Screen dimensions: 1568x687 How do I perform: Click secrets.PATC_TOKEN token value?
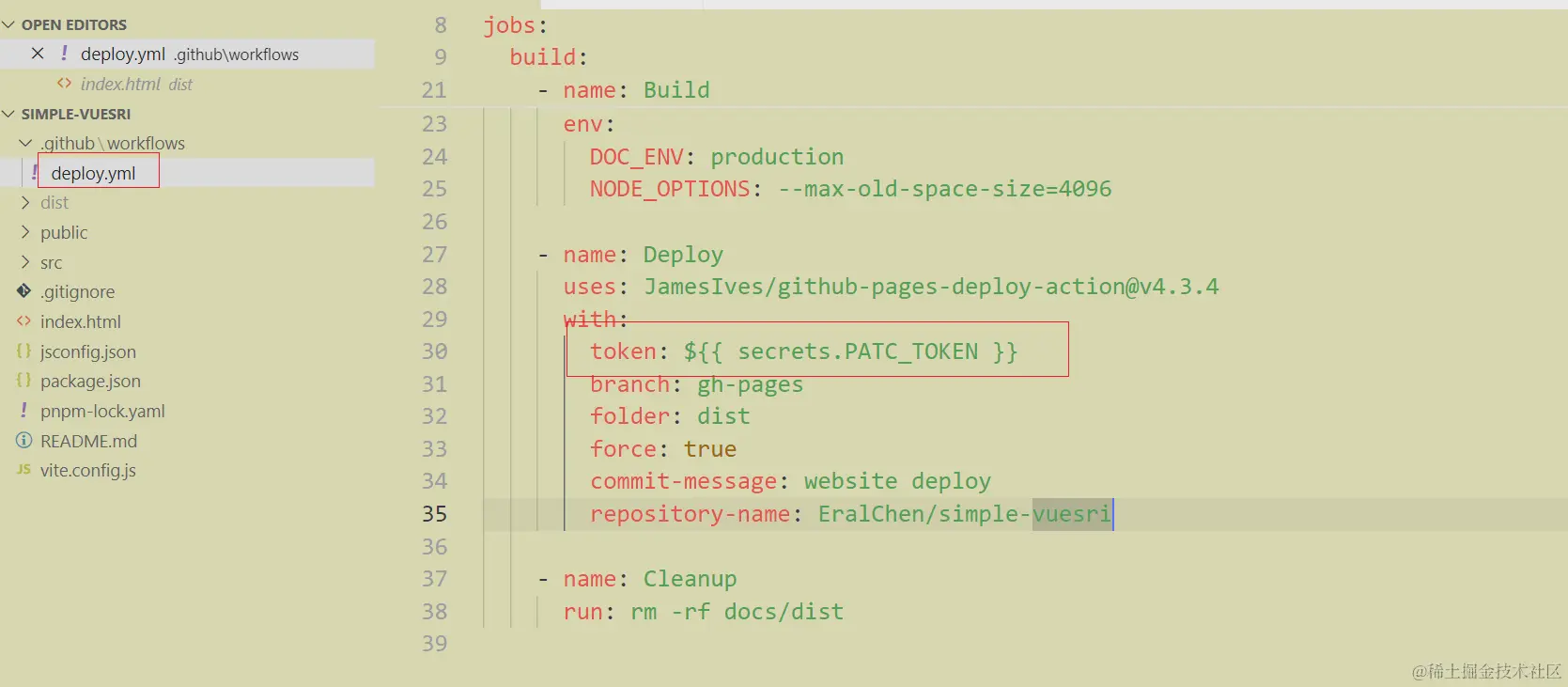point(851,351)
